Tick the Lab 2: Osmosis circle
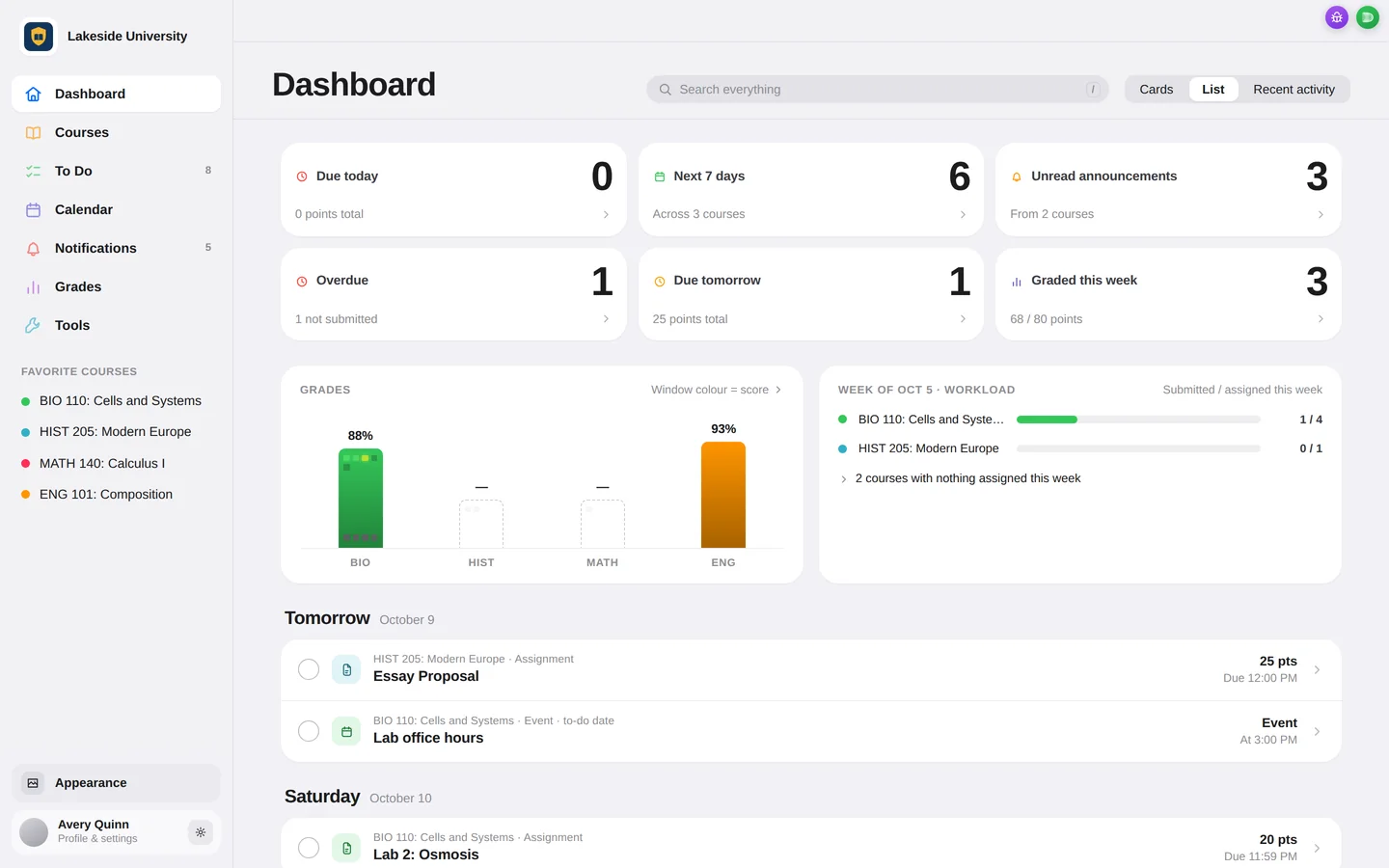 tap(309, 848)
